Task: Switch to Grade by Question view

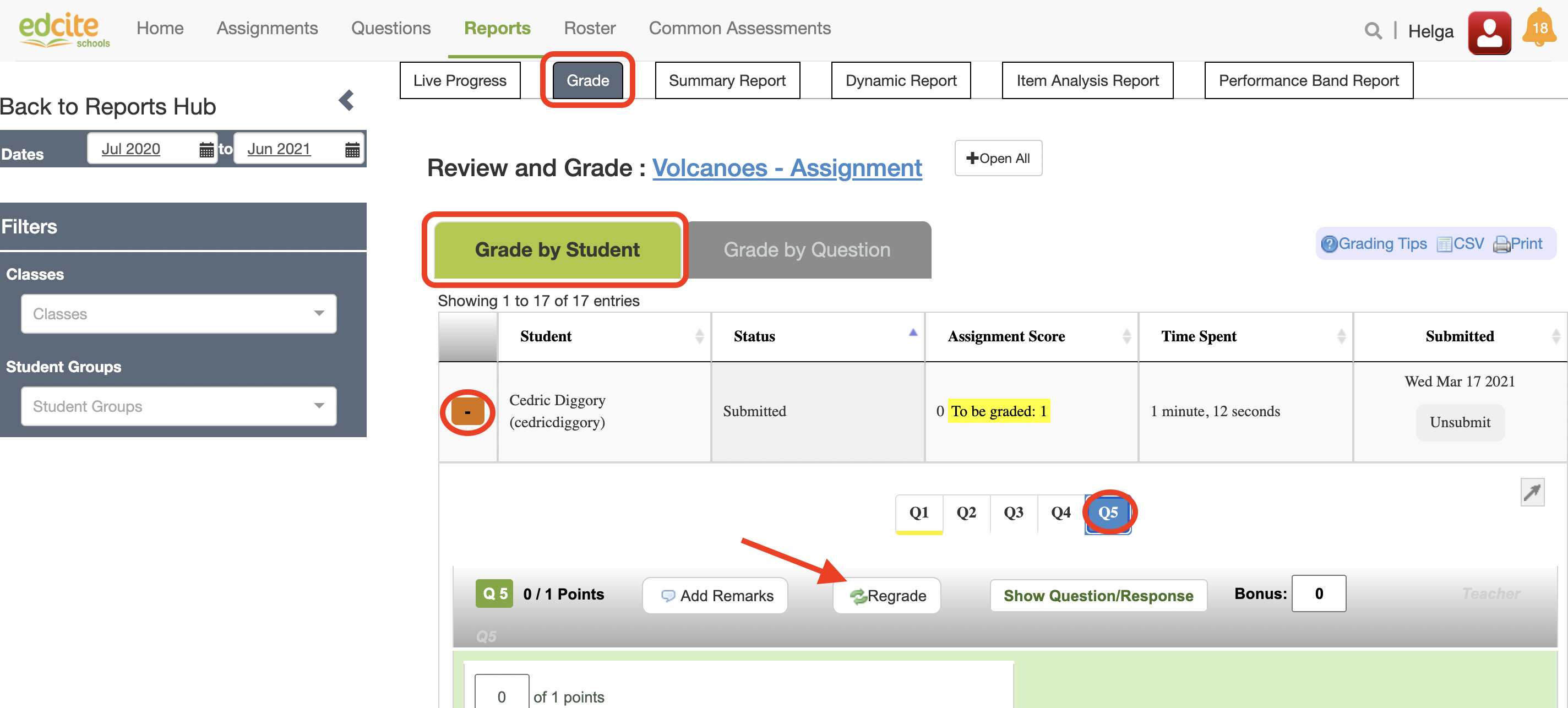Action: pyautogui.click(x=807, y=249)
